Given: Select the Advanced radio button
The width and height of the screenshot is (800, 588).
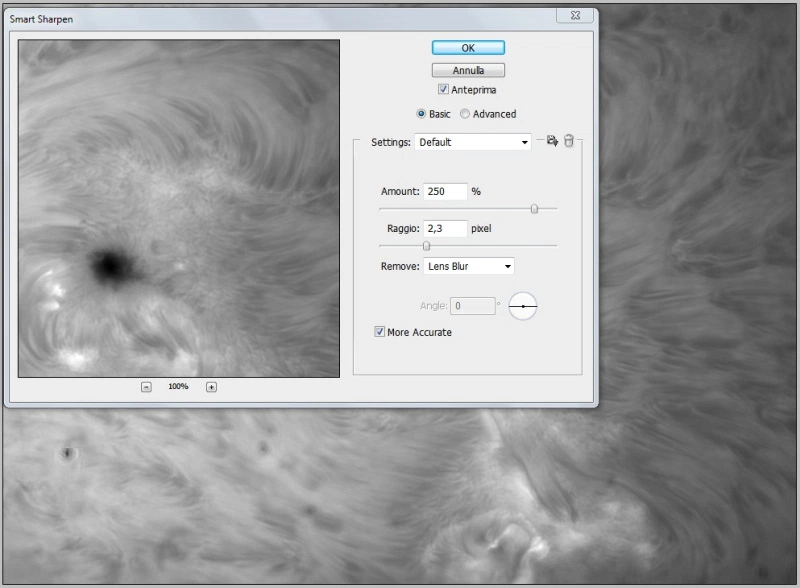Looking at the screenshot, I should click(465, 114).
